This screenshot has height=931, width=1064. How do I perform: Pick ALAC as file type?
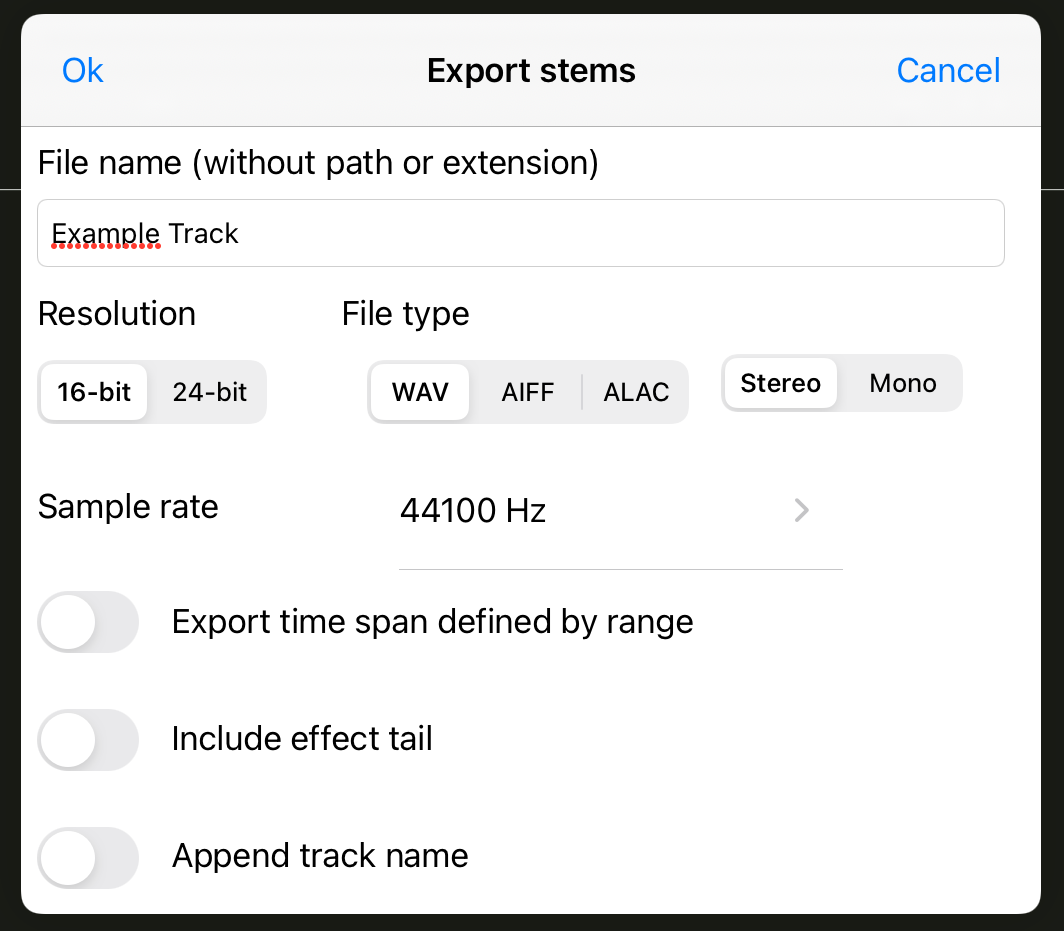coord(636,392)
